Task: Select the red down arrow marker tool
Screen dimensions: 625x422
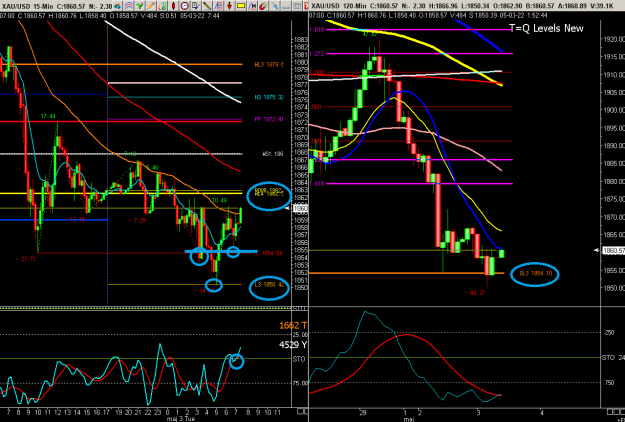Action: point(229,6)
